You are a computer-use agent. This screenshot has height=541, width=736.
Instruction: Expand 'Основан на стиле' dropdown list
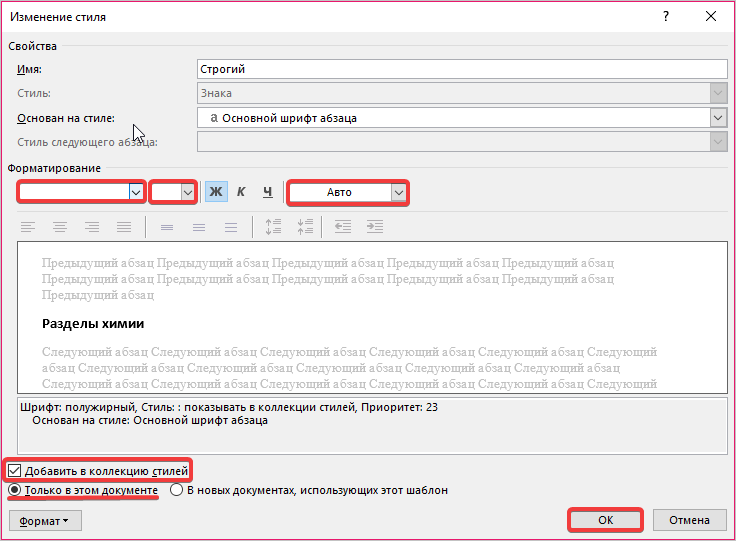click(x=718, y=118)
